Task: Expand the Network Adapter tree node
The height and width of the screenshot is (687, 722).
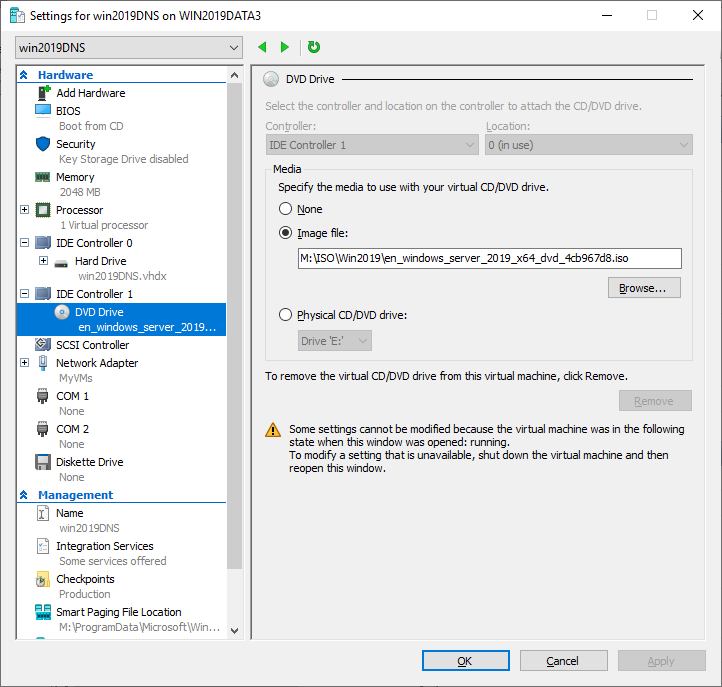Action: [x=25, y=363]
